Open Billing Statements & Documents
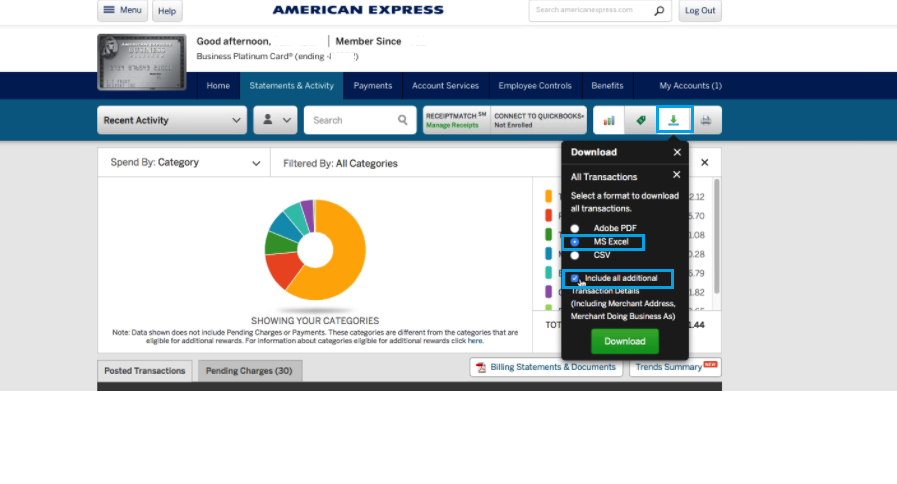This screenshot has width=897, height=484. 546,367
